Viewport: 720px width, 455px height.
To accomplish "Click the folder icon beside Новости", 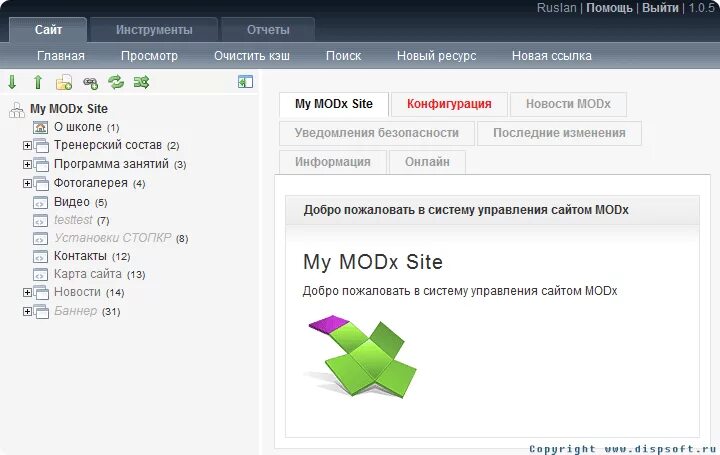I will tap(41, 292).
